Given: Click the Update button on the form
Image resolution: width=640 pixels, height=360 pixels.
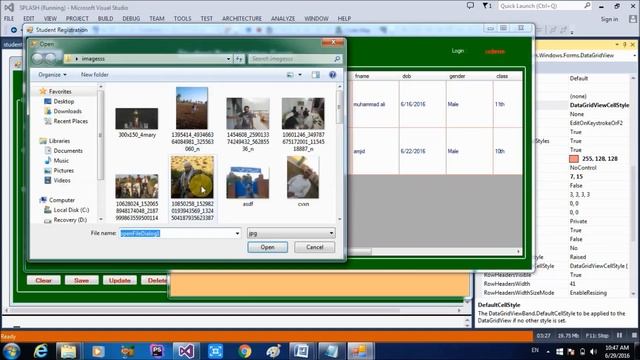Looking at the screenshot, I should pos(120,280).
